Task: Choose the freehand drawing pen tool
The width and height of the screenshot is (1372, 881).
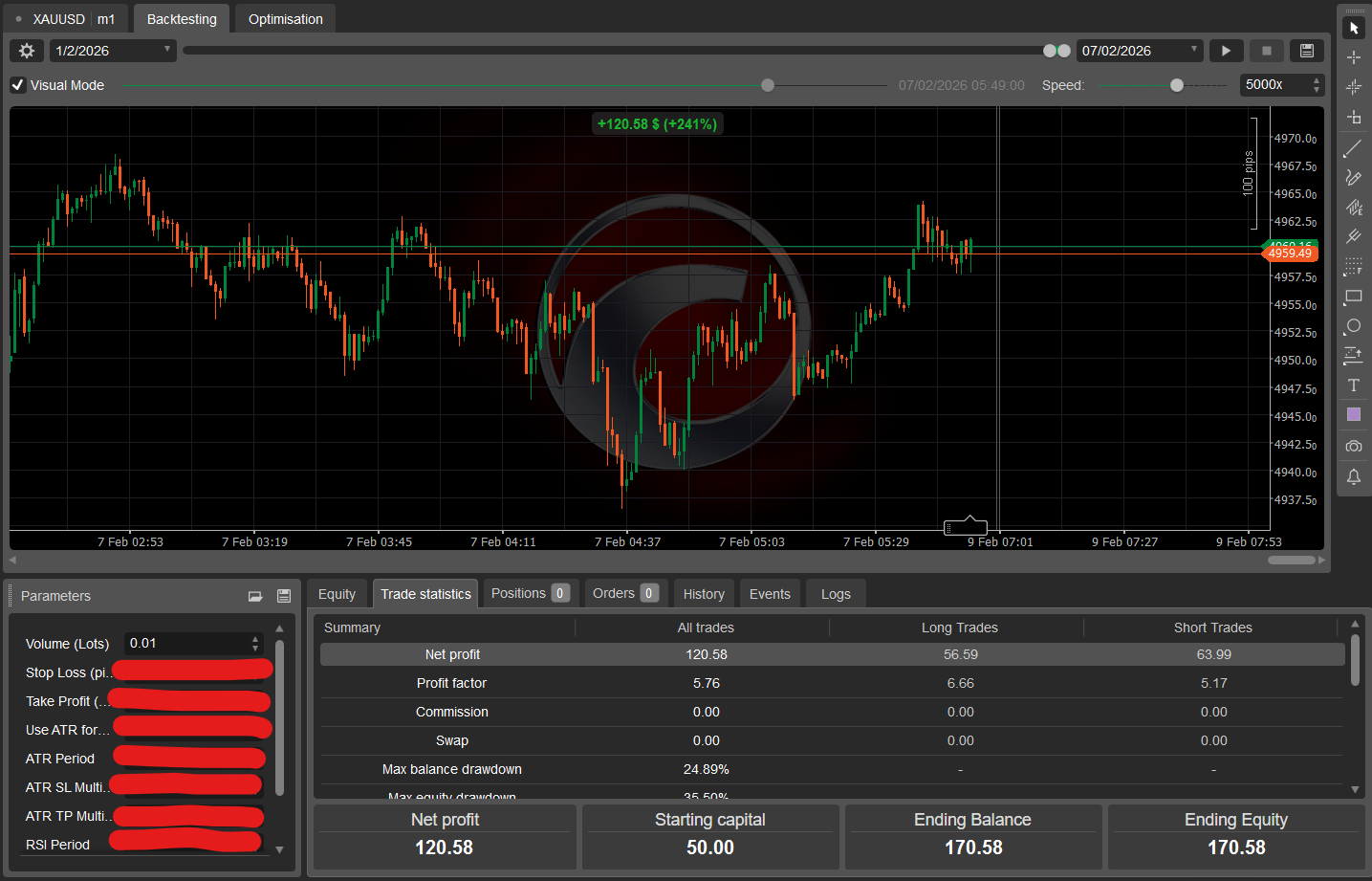Action: coord(1353,178)
